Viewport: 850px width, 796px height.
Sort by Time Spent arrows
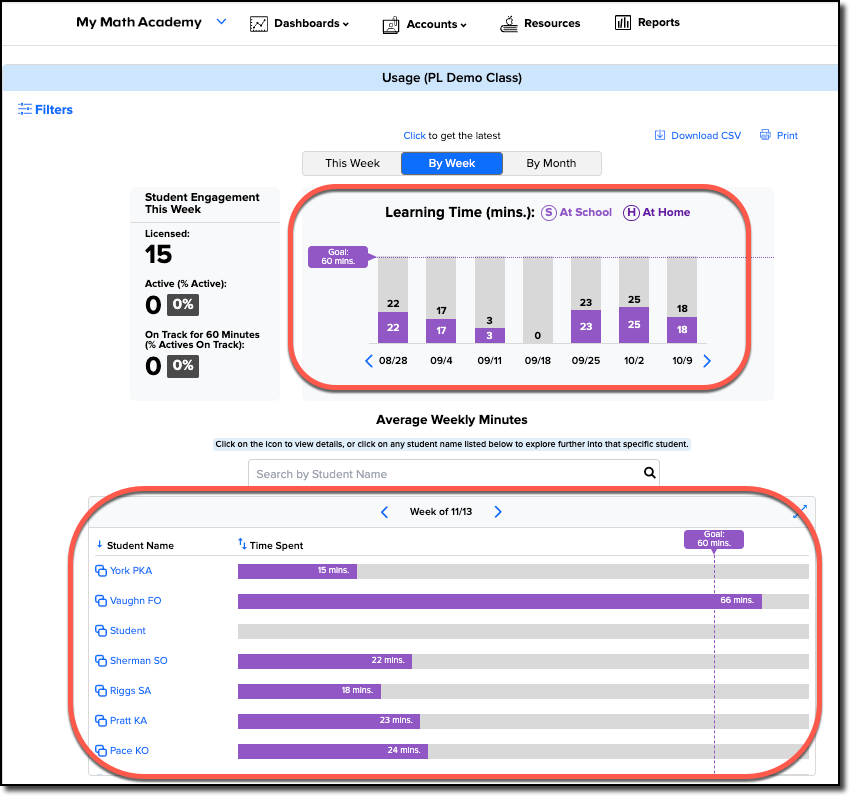point(242,544)
